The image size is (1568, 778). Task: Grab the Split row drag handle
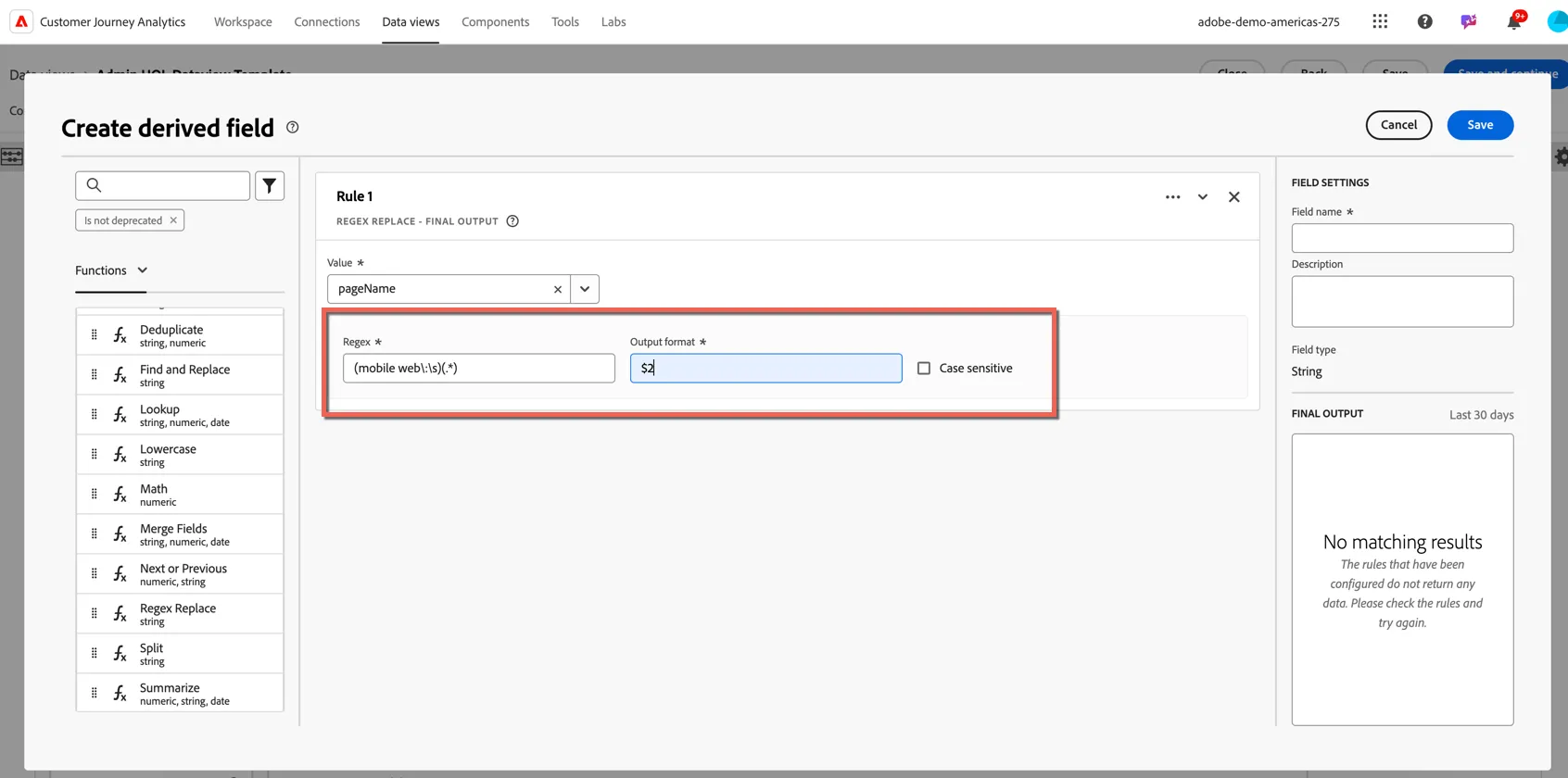(x=94, y=654)
